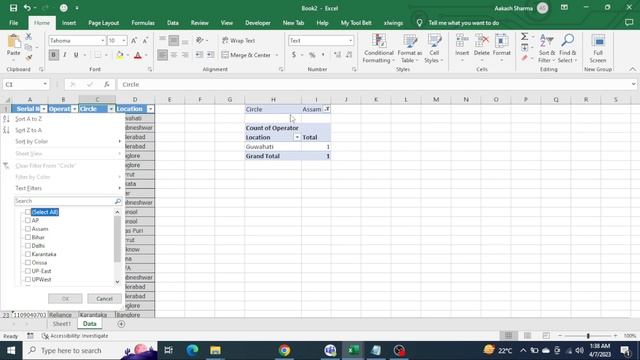
Task: Check the AP filter checkbox
Action: click(x=28, y=220)
